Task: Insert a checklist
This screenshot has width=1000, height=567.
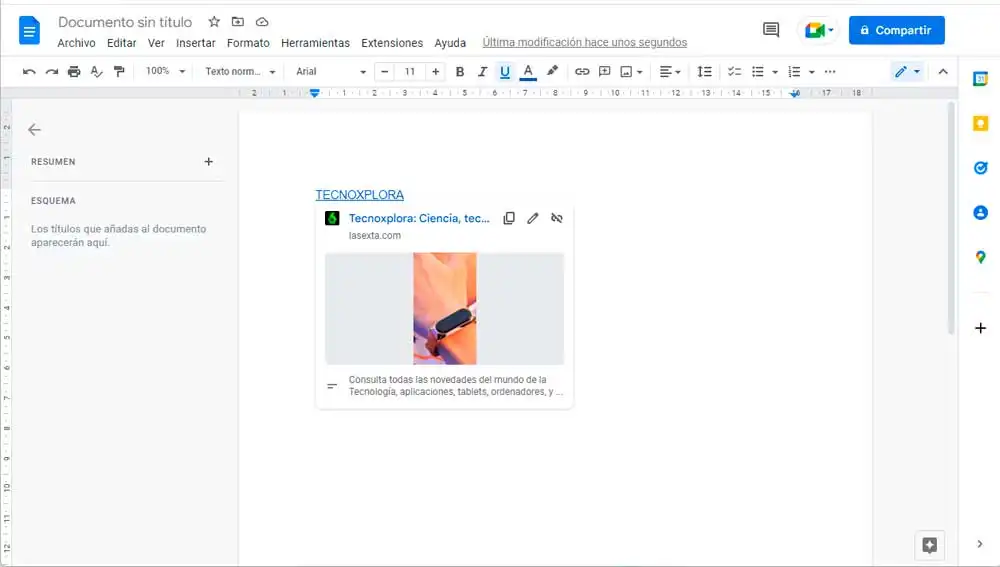Action: point(735,71)
